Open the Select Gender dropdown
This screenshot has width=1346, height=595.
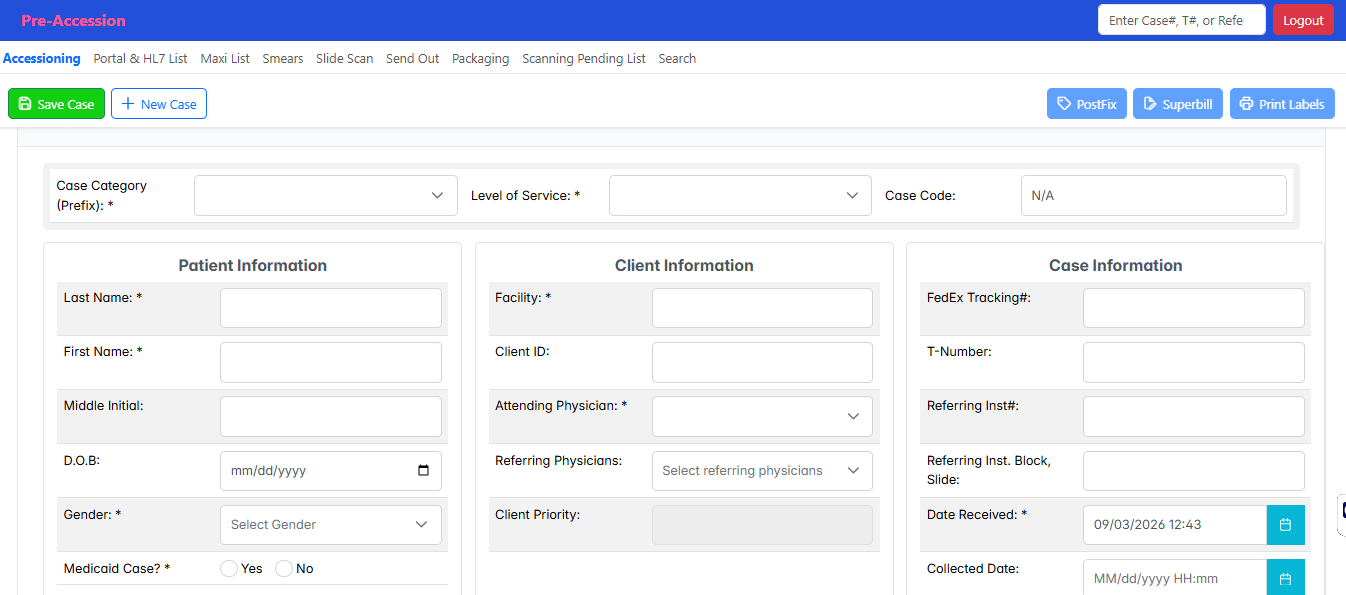pos(331,524)
